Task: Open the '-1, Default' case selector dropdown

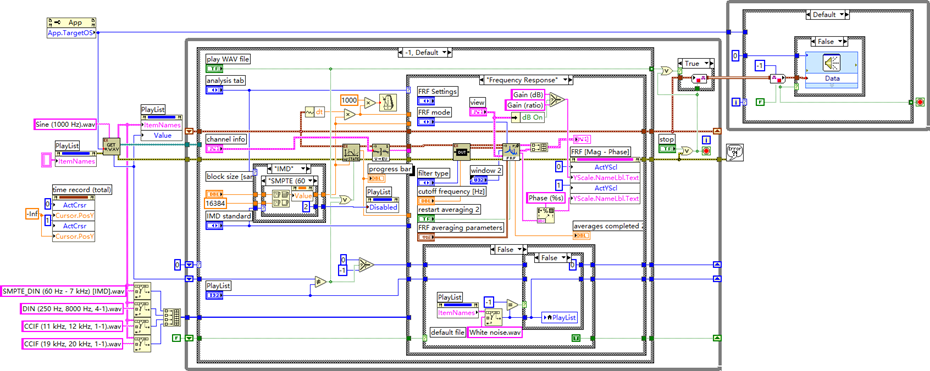Action: 427,52
